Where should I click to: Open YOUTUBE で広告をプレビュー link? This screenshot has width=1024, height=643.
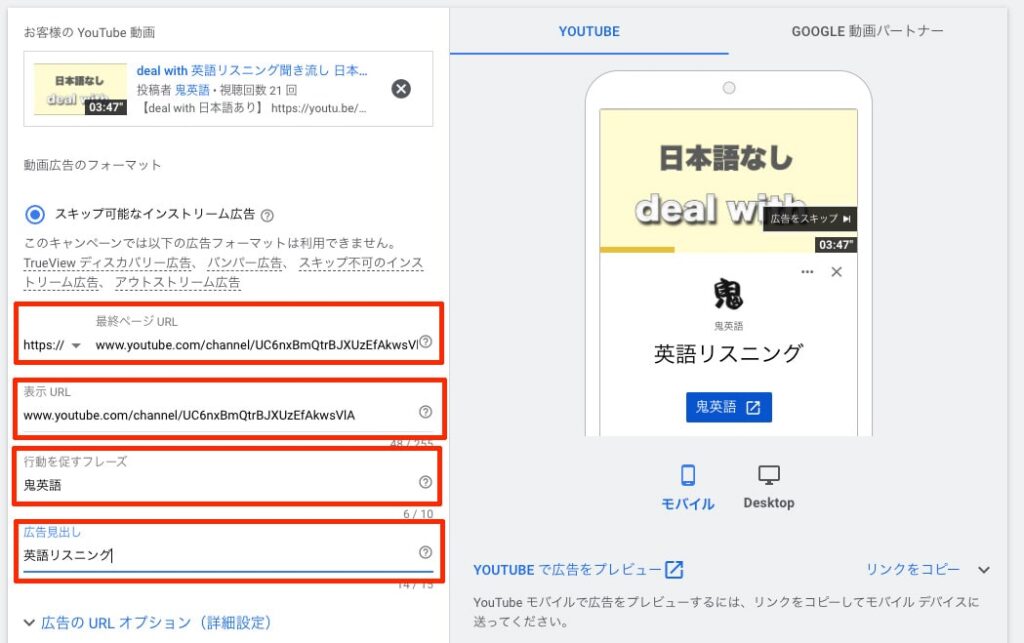tap(578, 570)
